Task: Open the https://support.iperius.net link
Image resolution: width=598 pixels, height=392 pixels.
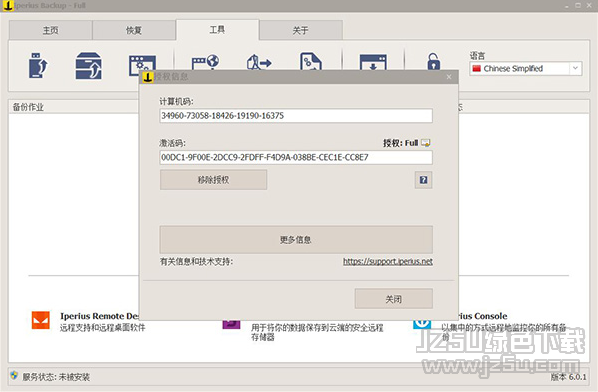Action: coord(388,262)
